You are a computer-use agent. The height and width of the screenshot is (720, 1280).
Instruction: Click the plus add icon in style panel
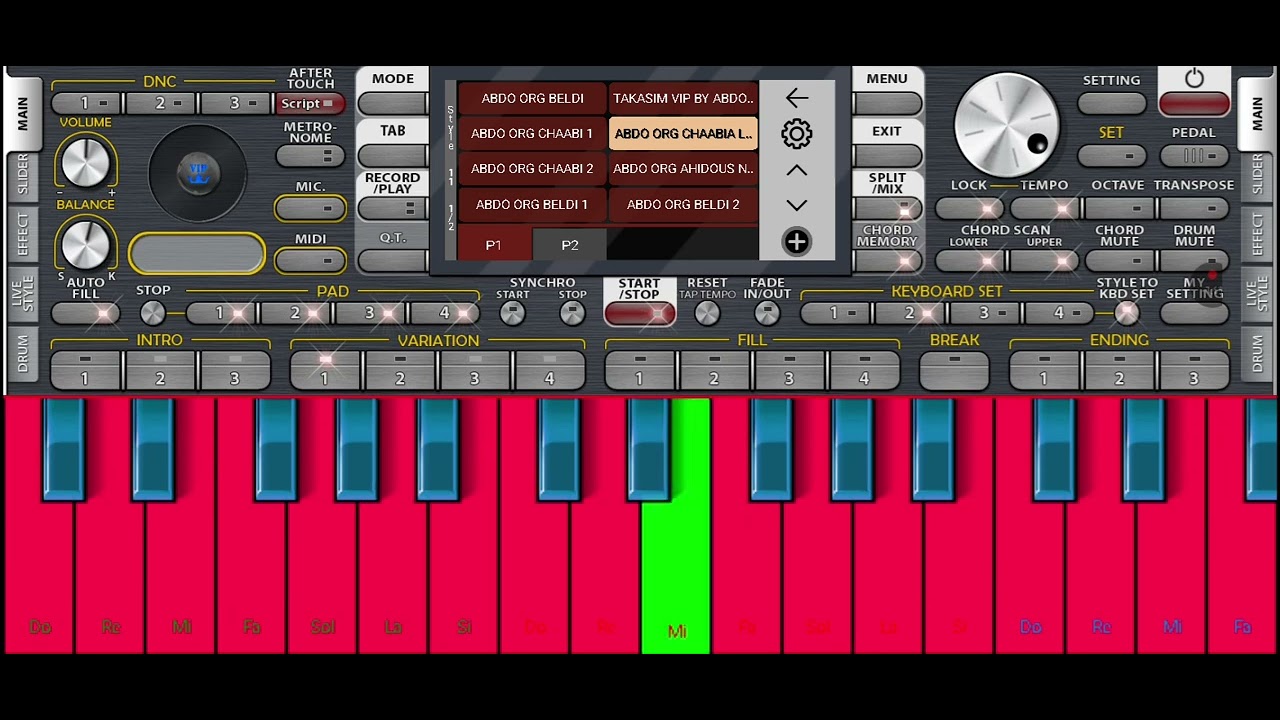click(x=796, y=241)
